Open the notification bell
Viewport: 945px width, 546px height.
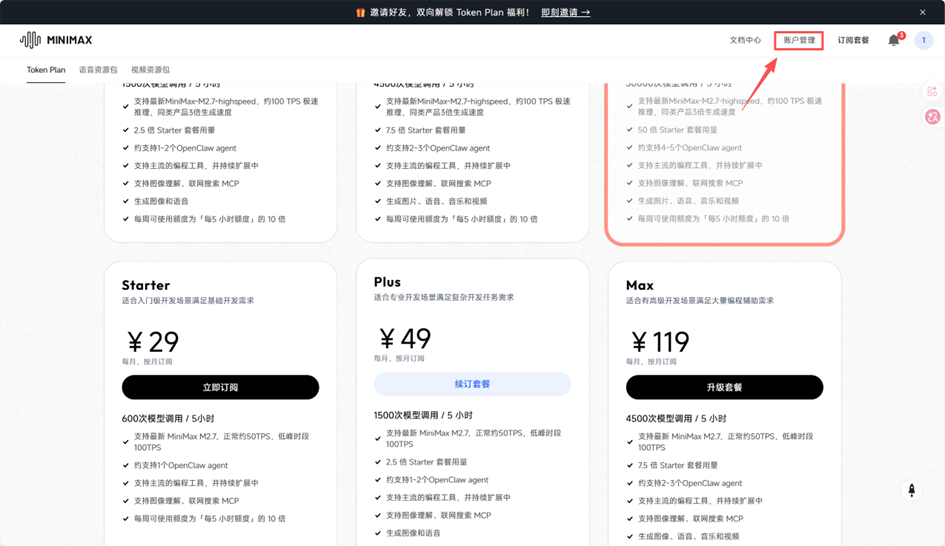[894, 40]
